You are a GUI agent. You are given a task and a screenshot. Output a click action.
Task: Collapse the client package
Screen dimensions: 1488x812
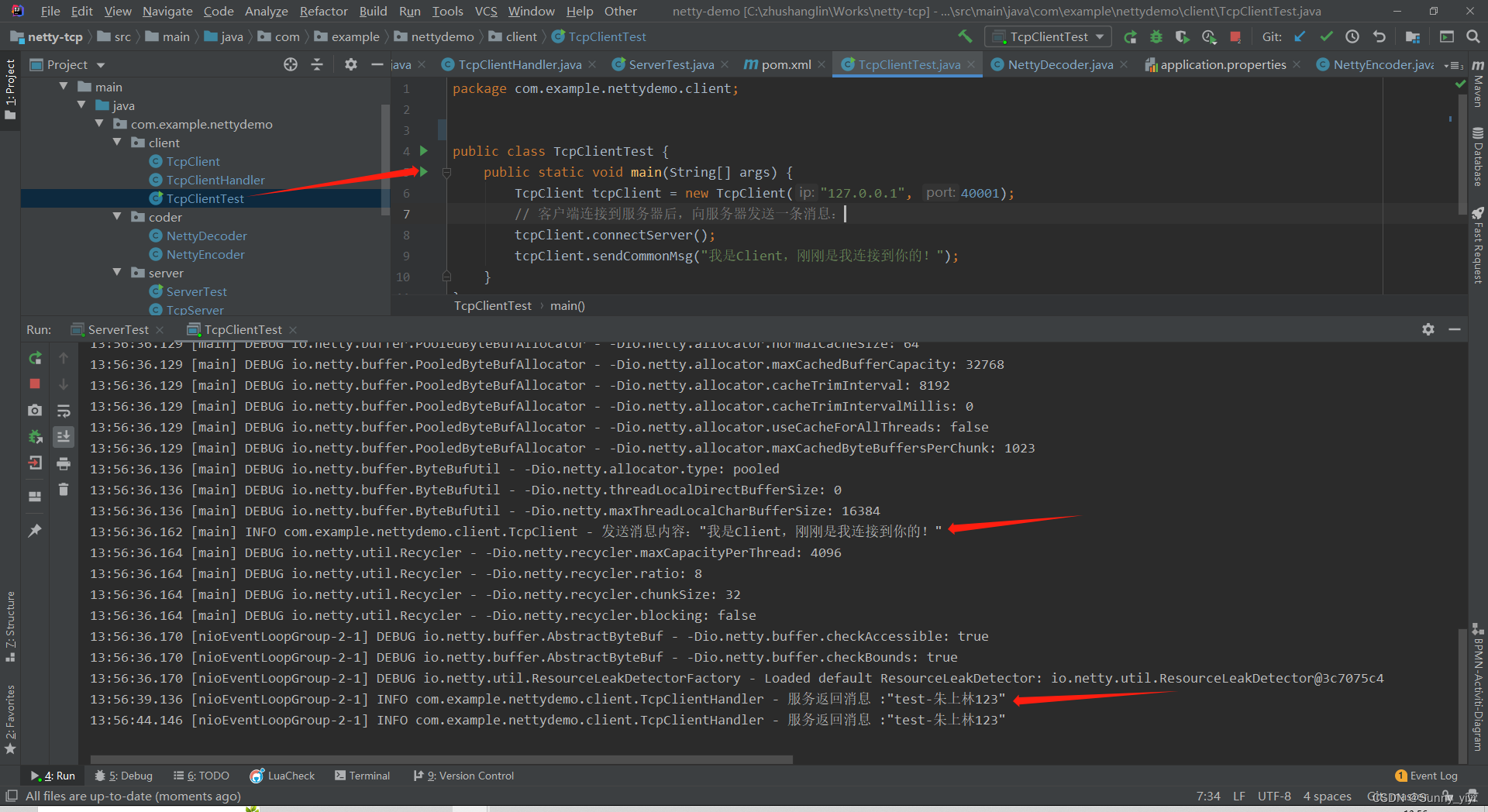[117, 143]
